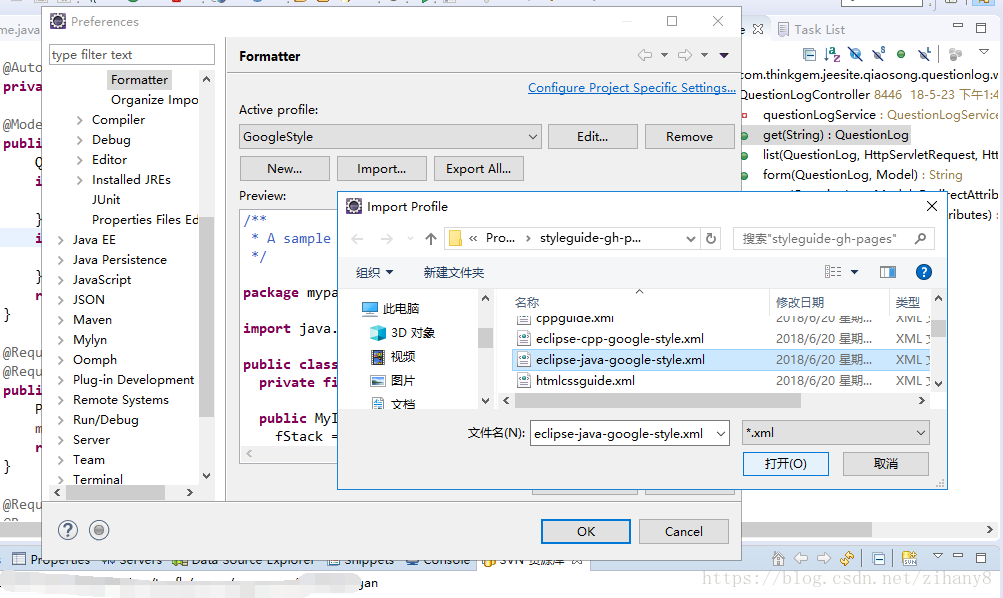The height and width of the screenshot is (598, 1003).
Task: Close the Import Profile dialog
Action: tap(932, 206)
